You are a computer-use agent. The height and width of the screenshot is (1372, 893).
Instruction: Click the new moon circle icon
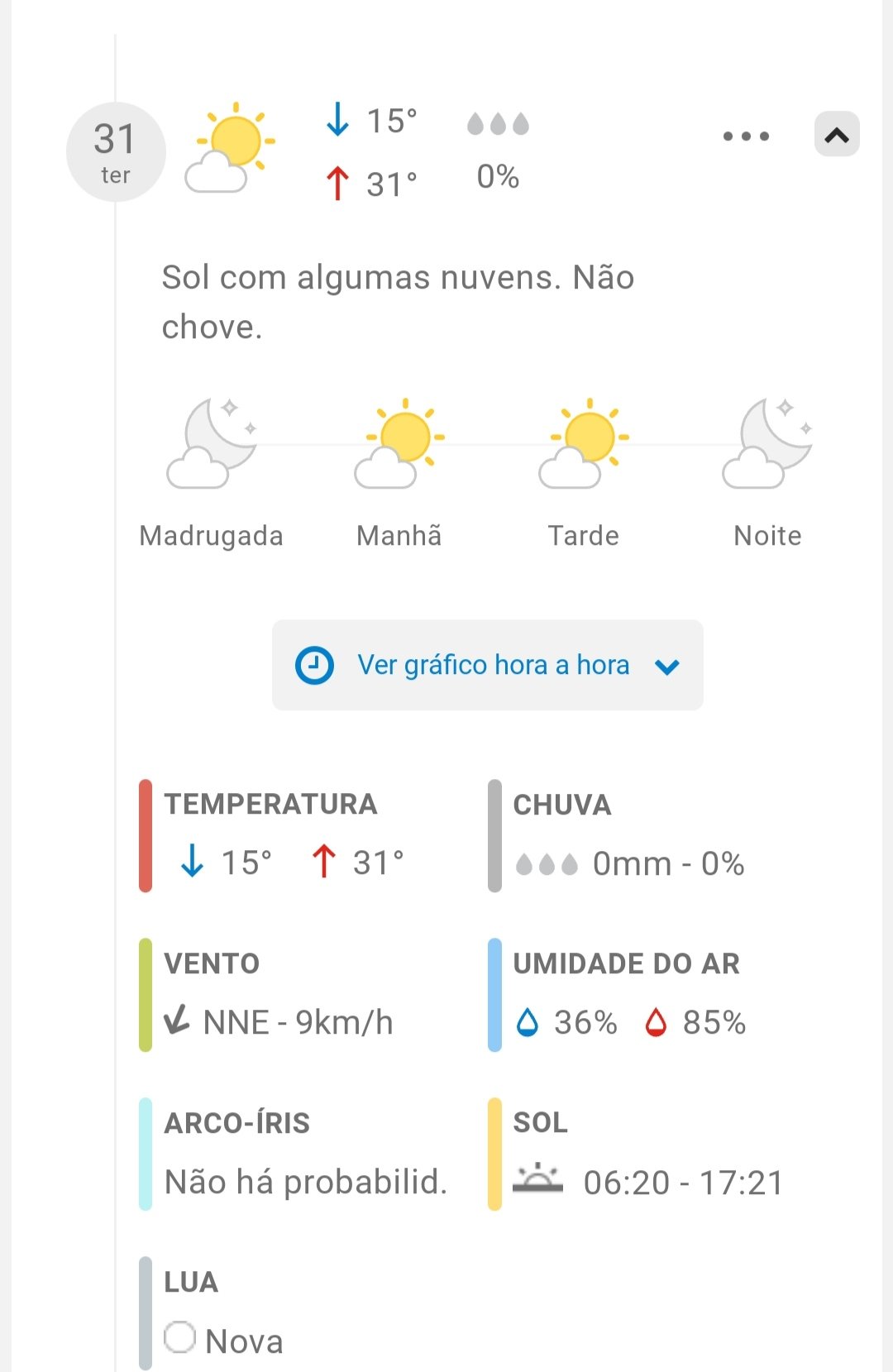179,1337
